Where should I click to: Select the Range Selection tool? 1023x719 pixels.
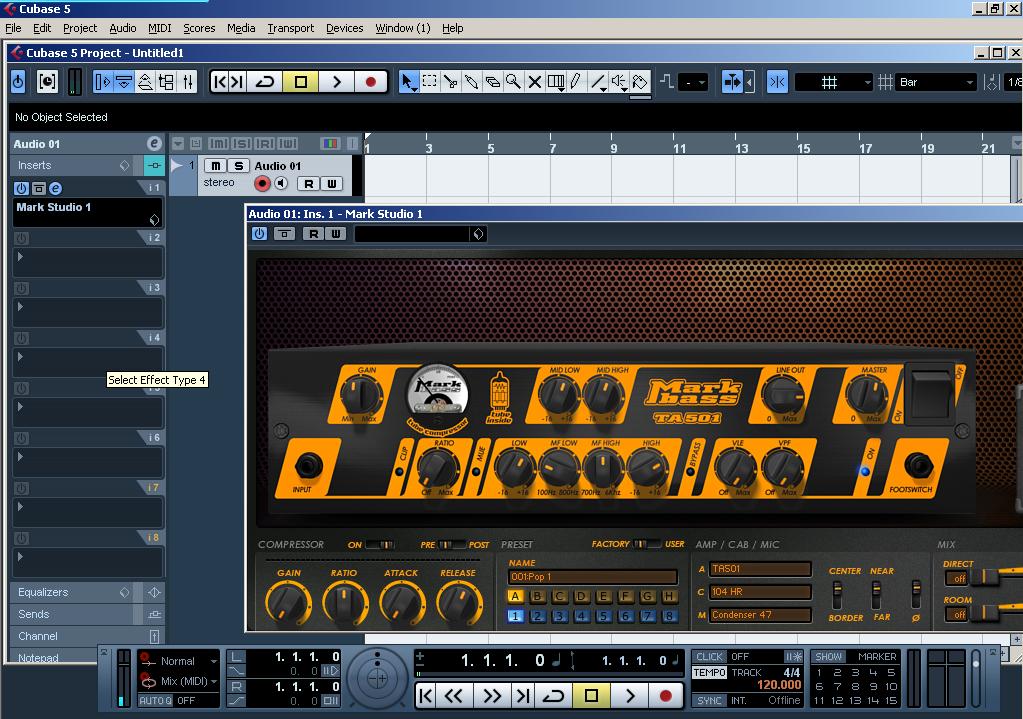coord(429,82)
